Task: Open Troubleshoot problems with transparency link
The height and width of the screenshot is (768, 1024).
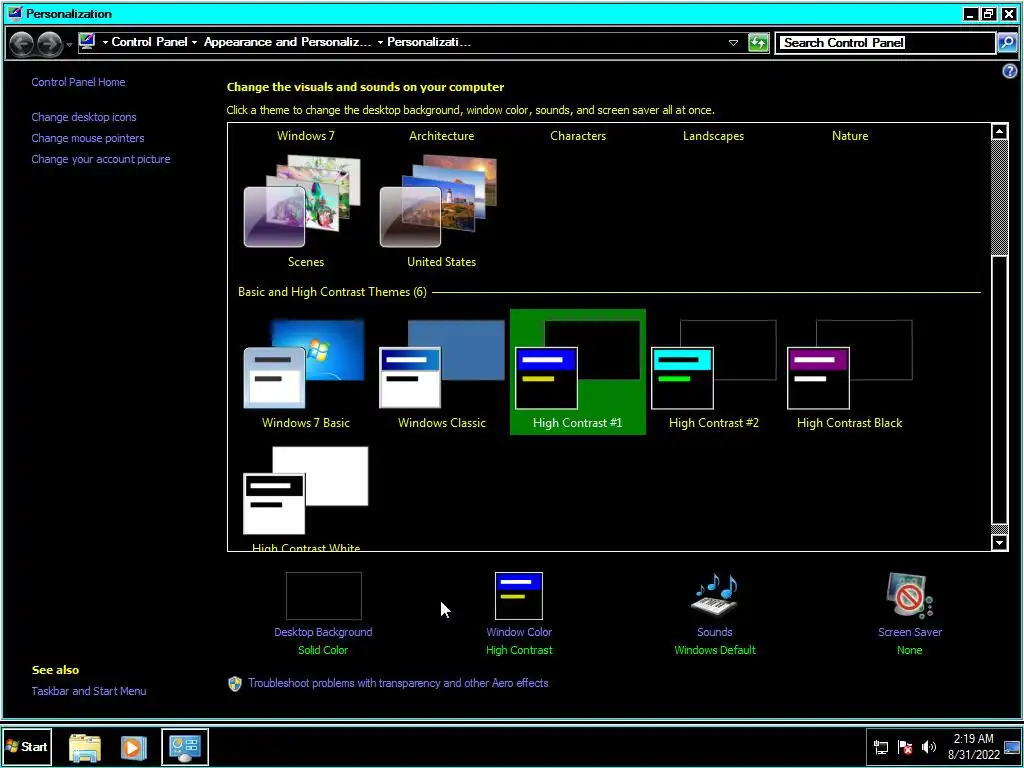Action: [x=398, y=683]
